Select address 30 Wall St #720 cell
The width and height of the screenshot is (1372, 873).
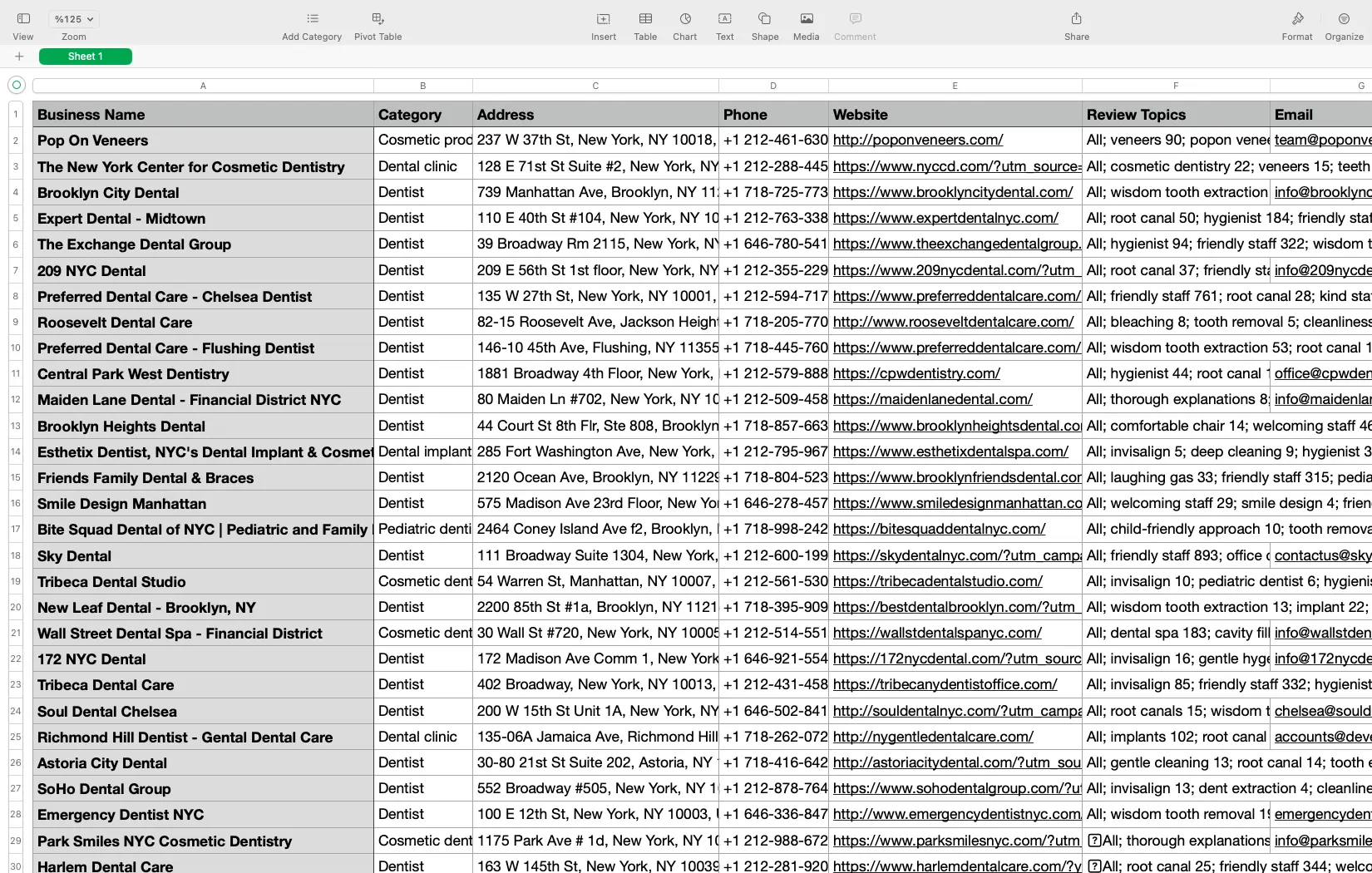tap(595, 633)
